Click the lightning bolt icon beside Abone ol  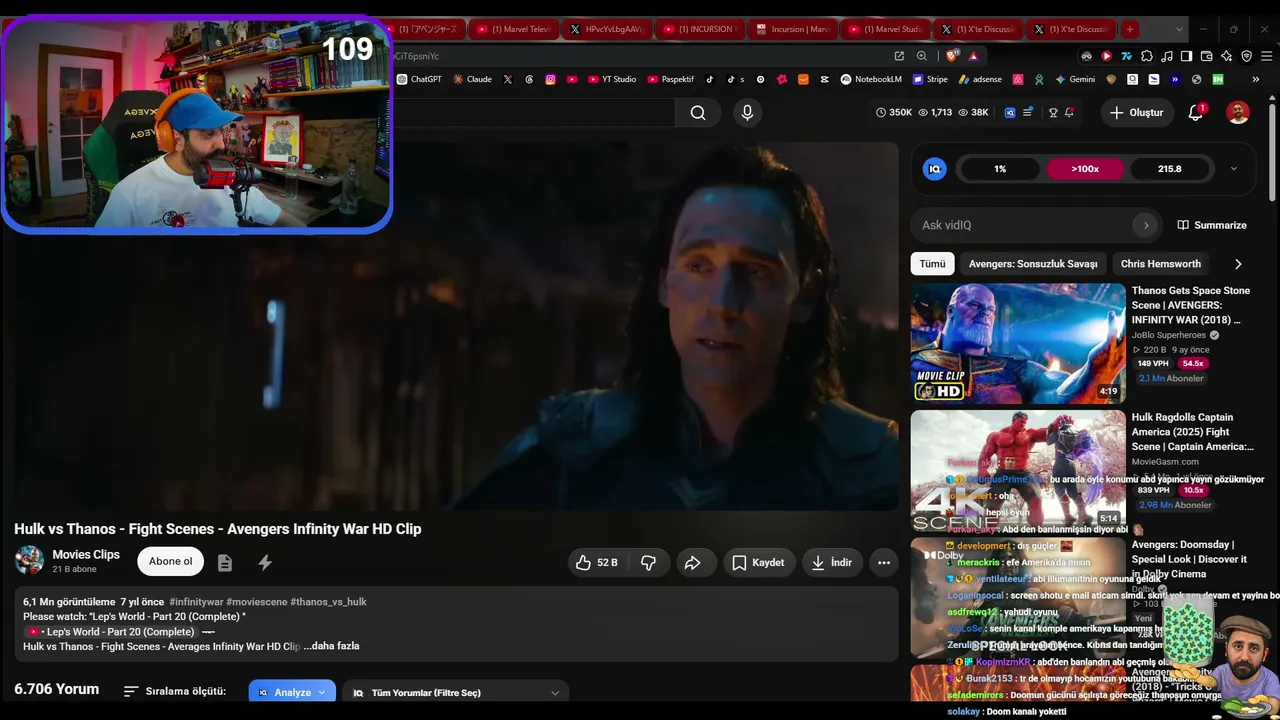265,563
